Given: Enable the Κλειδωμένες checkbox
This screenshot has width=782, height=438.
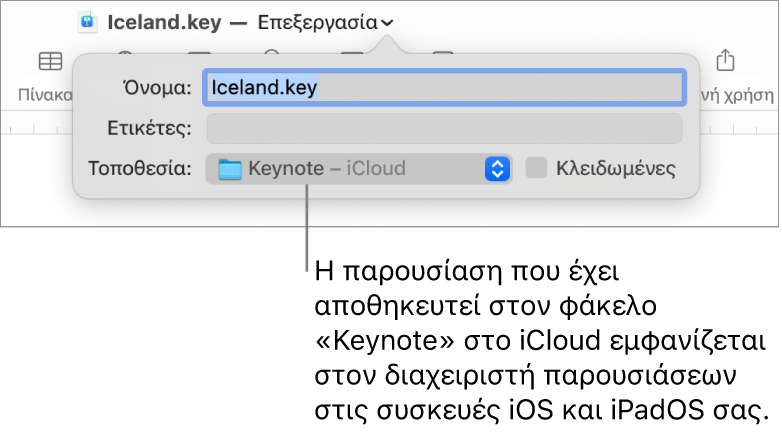Looking at the screenshot, I should point(536,168).
